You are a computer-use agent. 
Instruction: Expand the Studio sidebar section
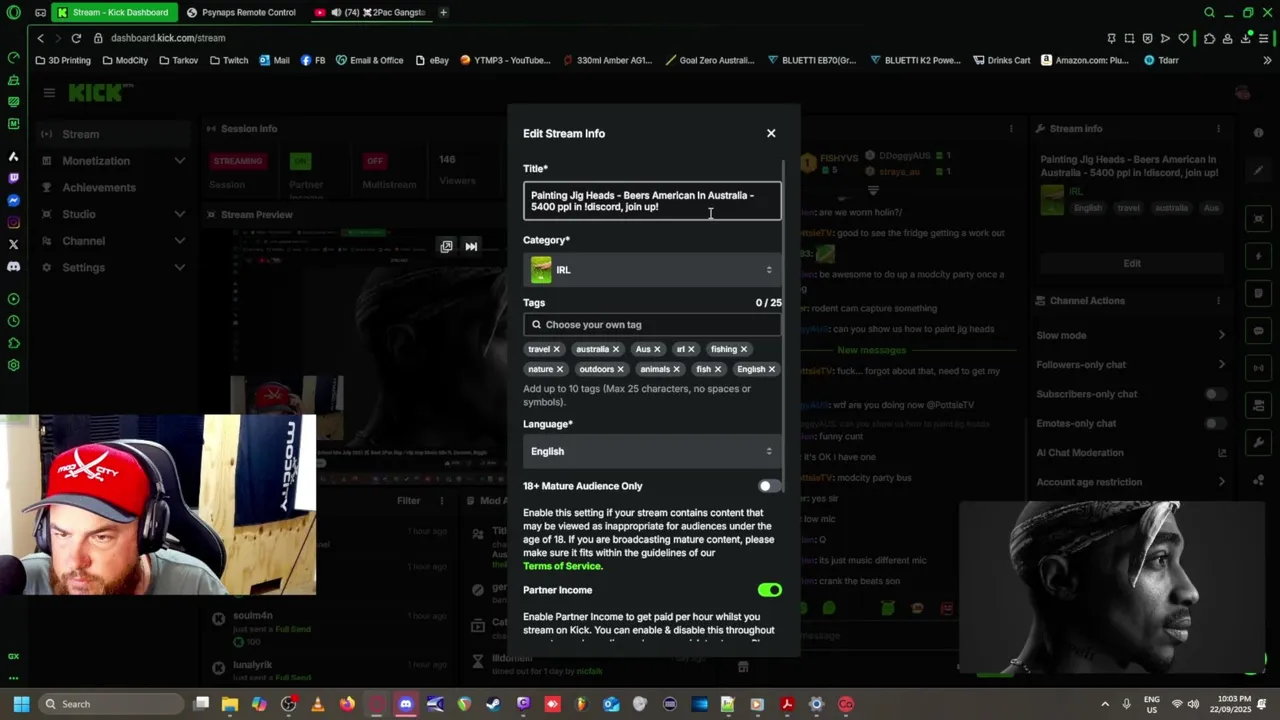[x=179, y=214]
